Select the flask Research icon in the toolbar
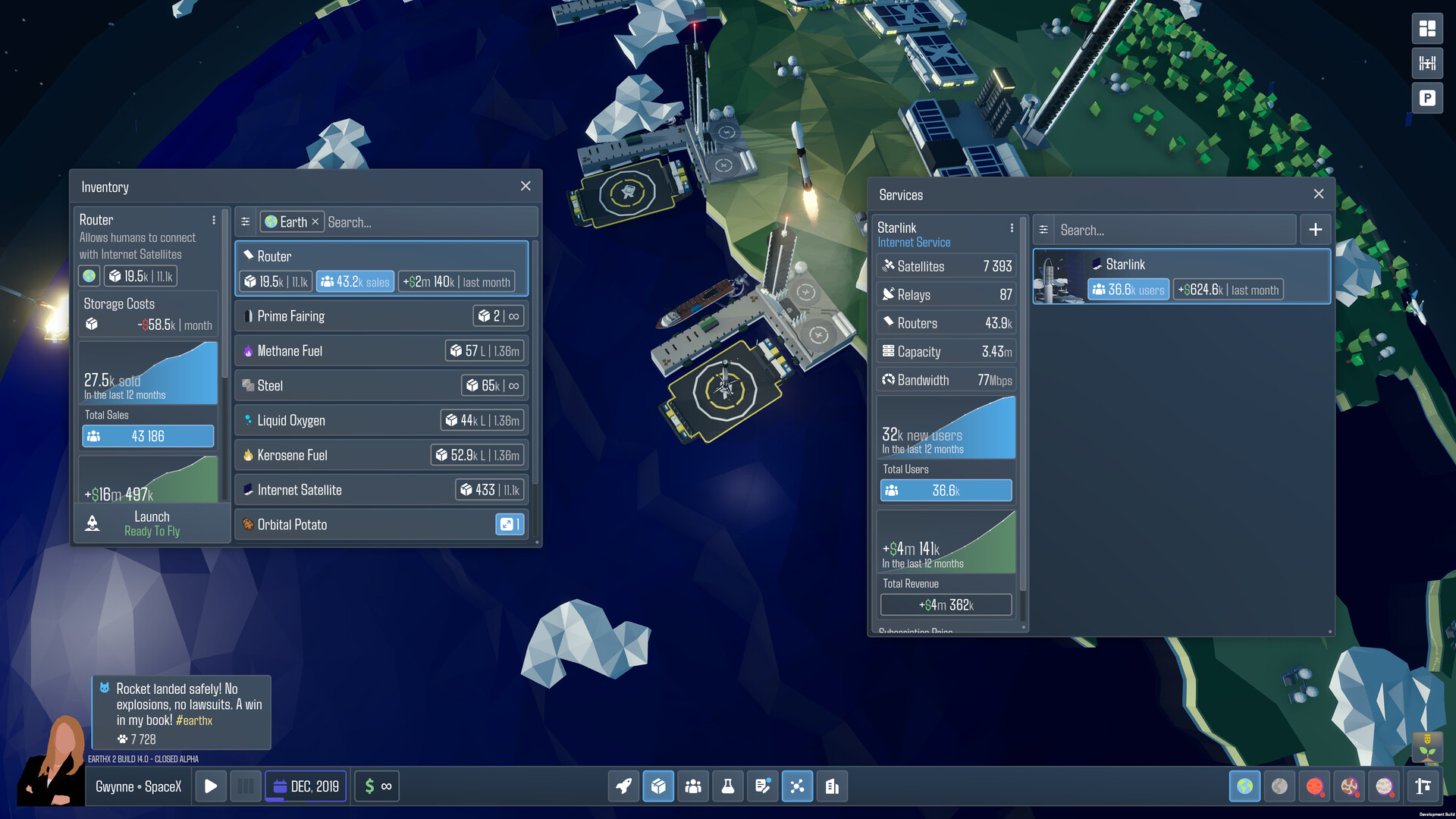The image size is (1456, 819). pos(728,786)
